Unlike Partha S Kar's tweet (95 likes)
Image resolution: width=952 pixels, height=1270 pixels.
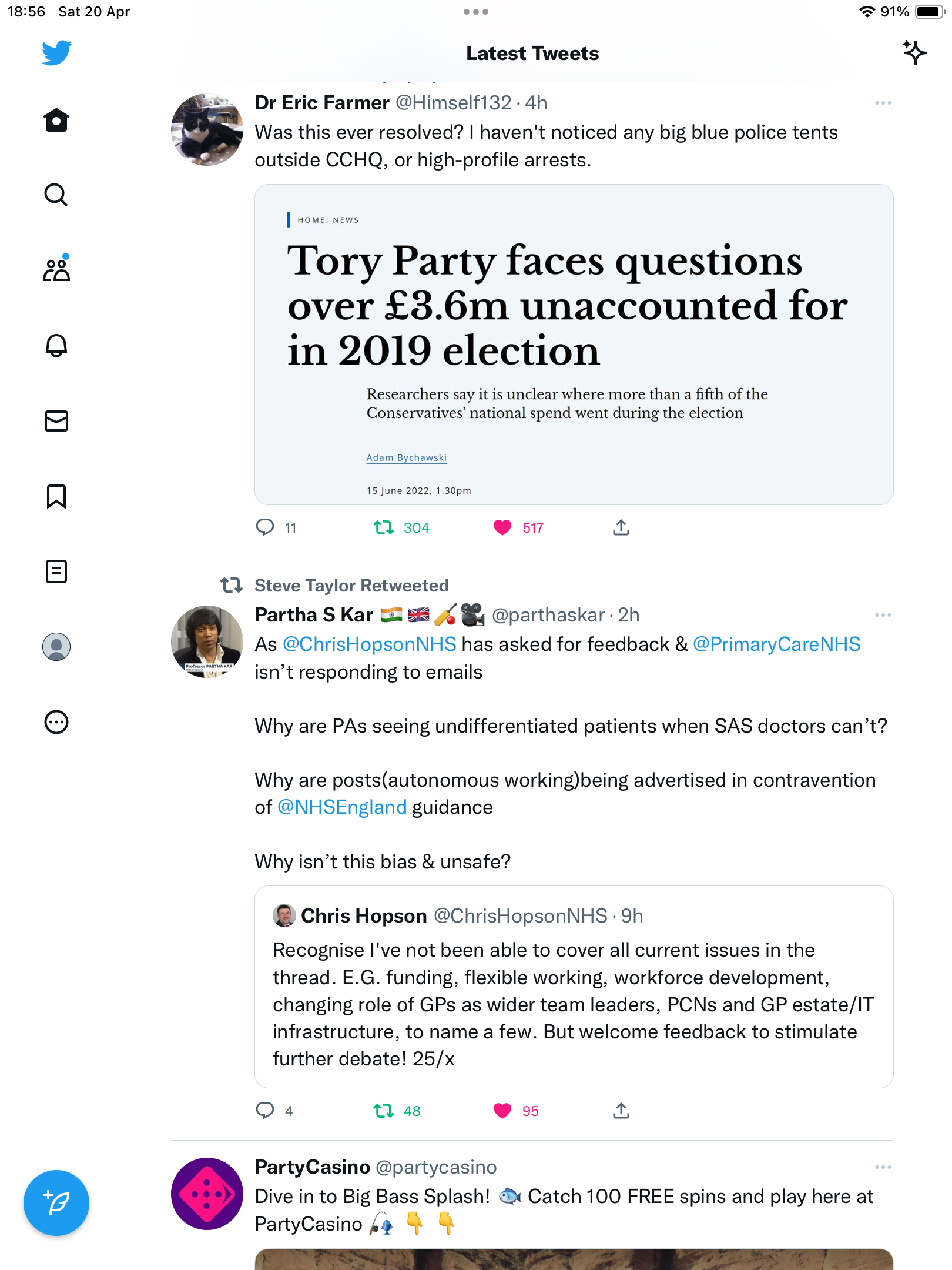[x=502, y=1111]
